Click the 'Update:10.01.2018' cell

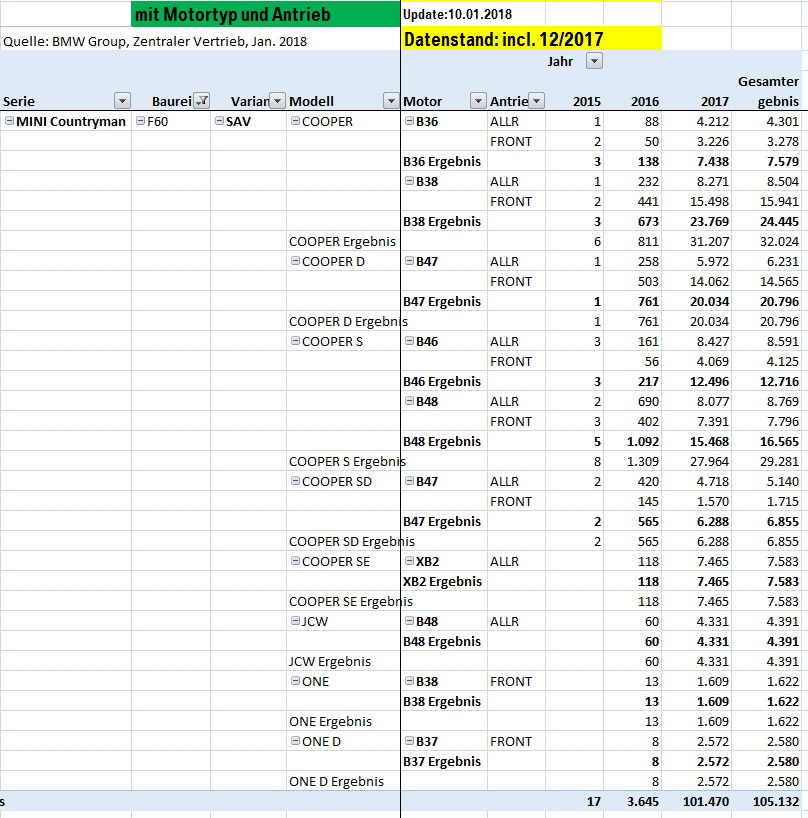point(457,14)
